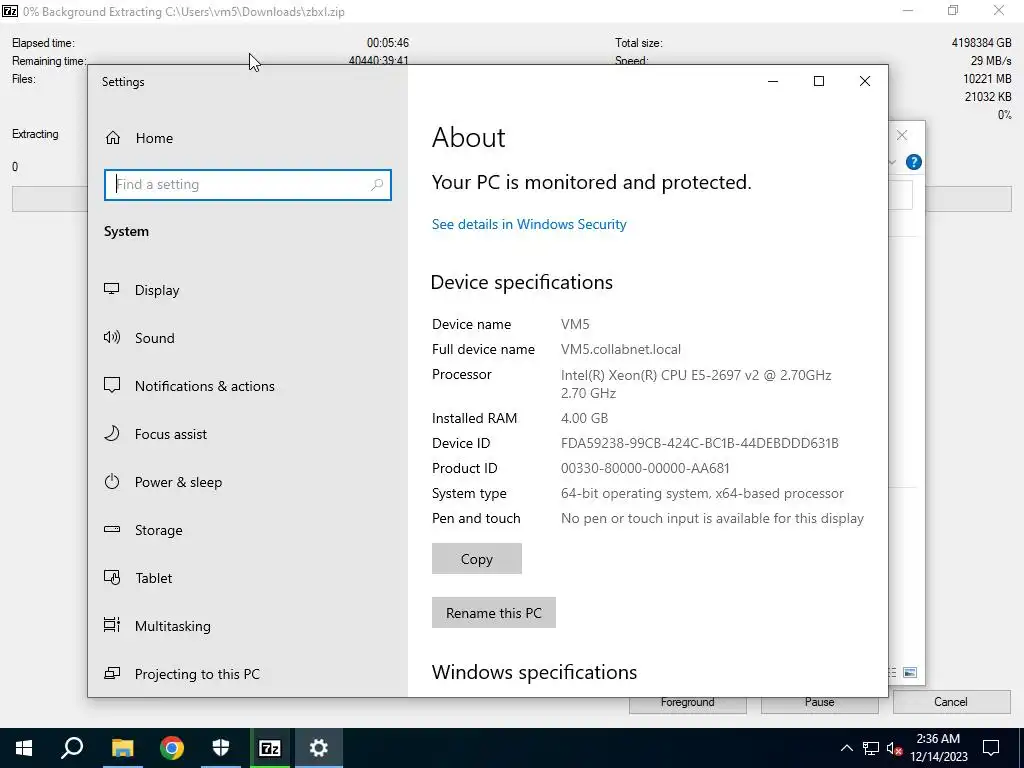The image size is (1024, 768).
Task: Close the Settings window
Action: coord(865,81)
